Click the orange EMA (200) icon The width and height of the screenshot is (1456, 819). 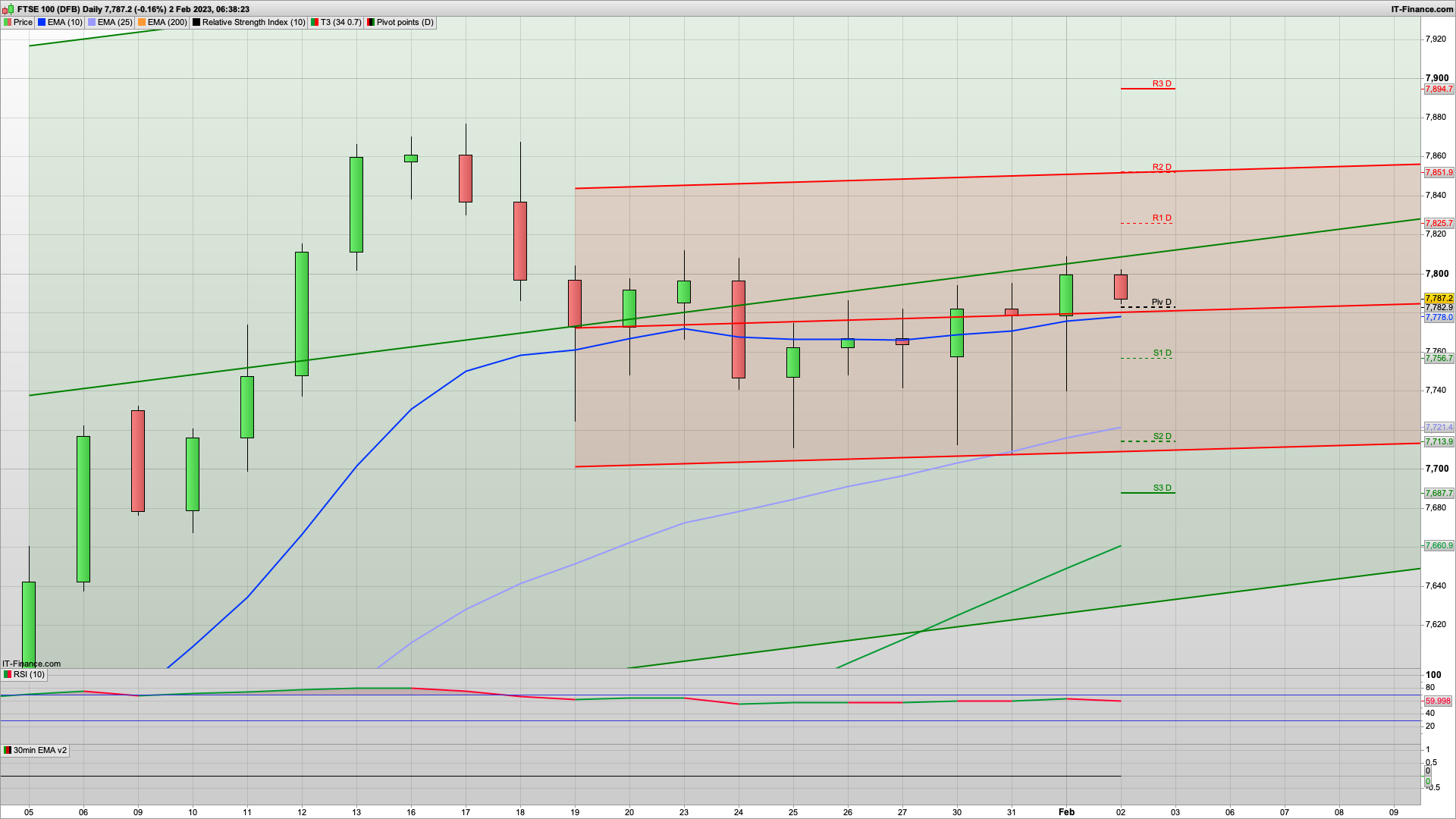[x=143, y=23]
